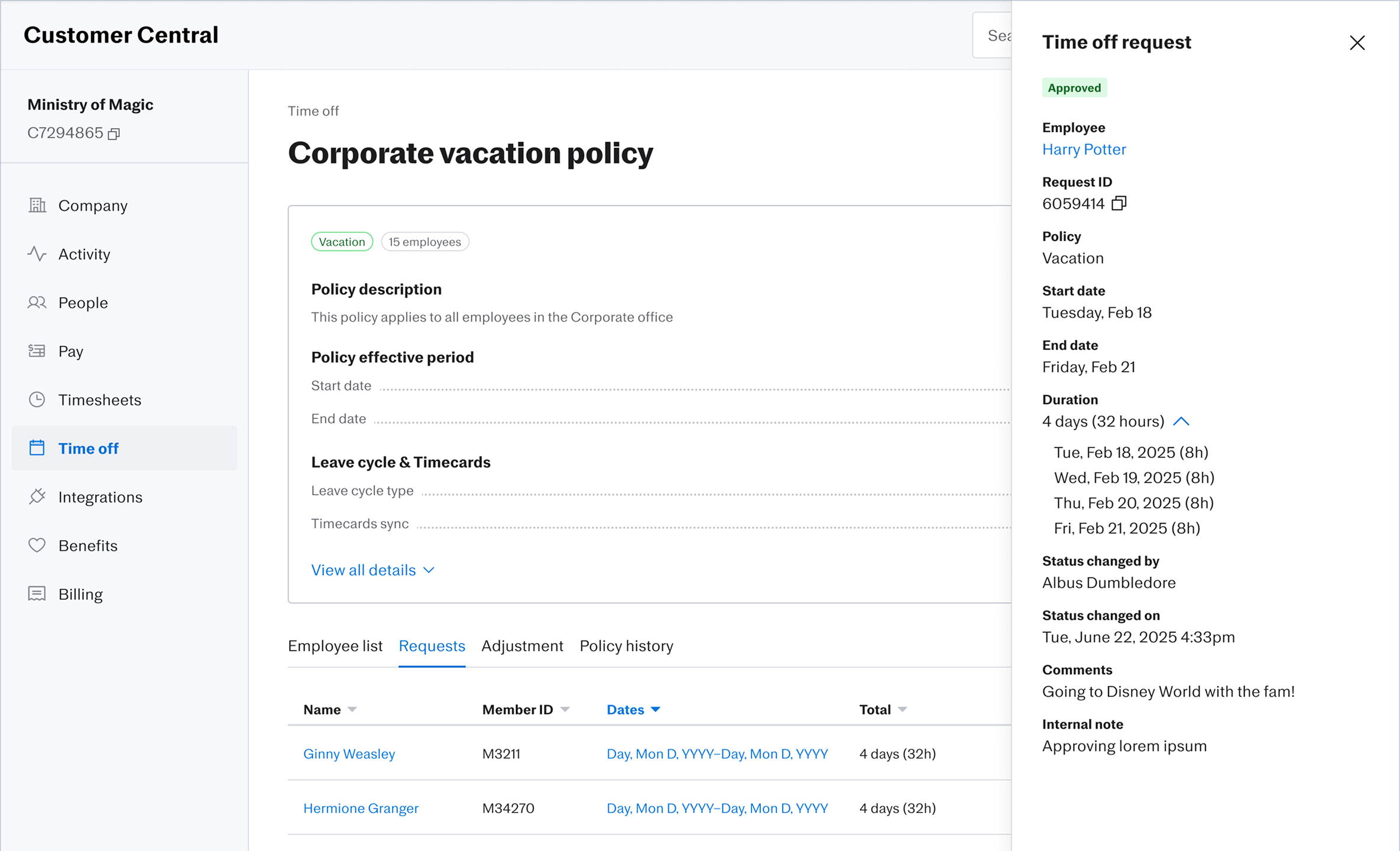Sort by Total column arrow
This screenshot has width=1400, height=851.
(902, 710)
